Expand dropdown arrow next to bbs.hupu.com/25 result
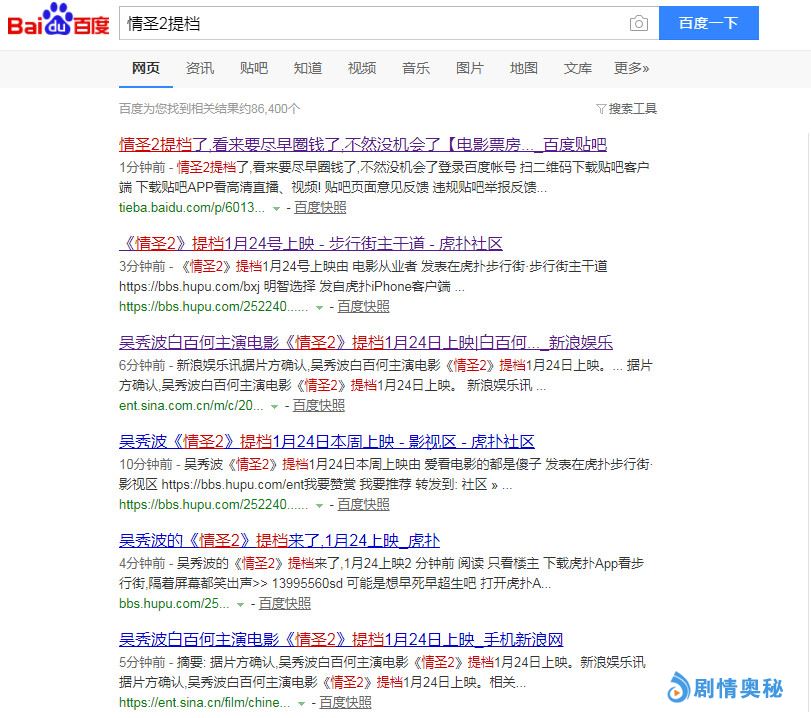 point(240,604)
